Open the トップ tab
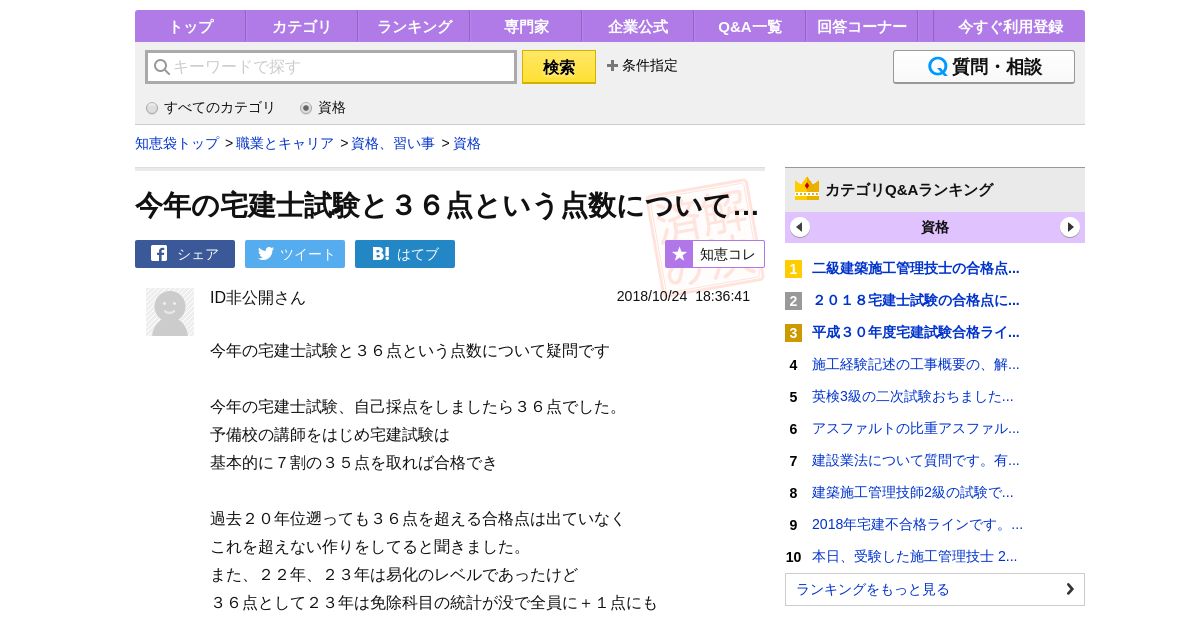Image resolution: width=1200 pixels, height=630 pixels. point(190,26)
